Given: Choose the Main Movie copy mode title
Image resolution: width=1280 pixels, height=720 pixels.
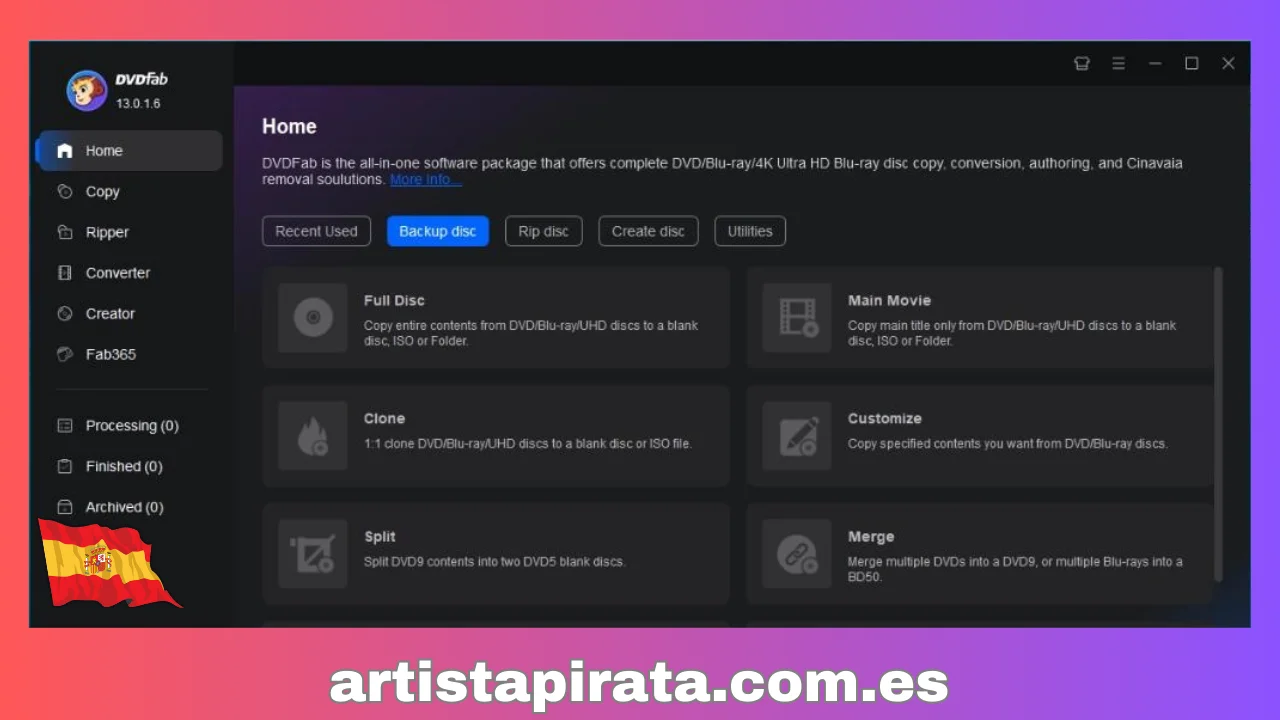Looking at the screenshot, I should (889, 300).
